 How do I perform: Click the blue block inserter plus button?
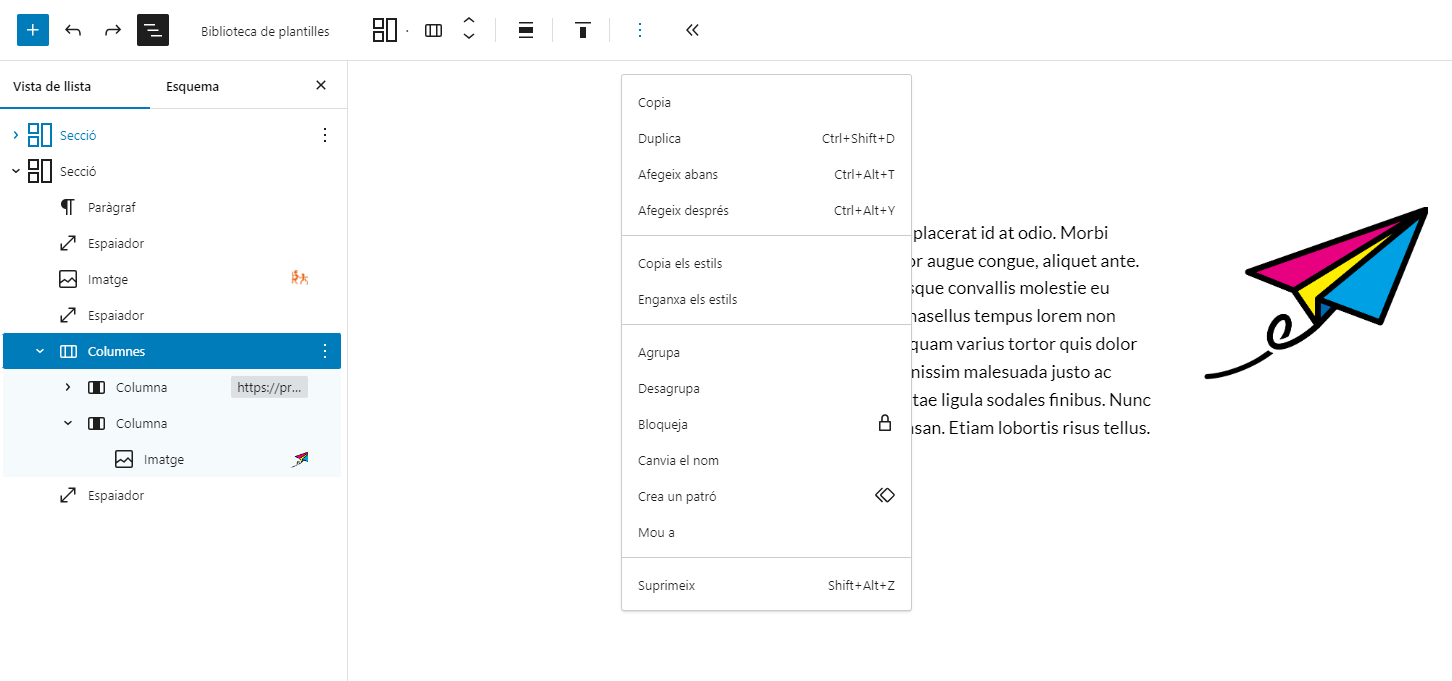33,30
